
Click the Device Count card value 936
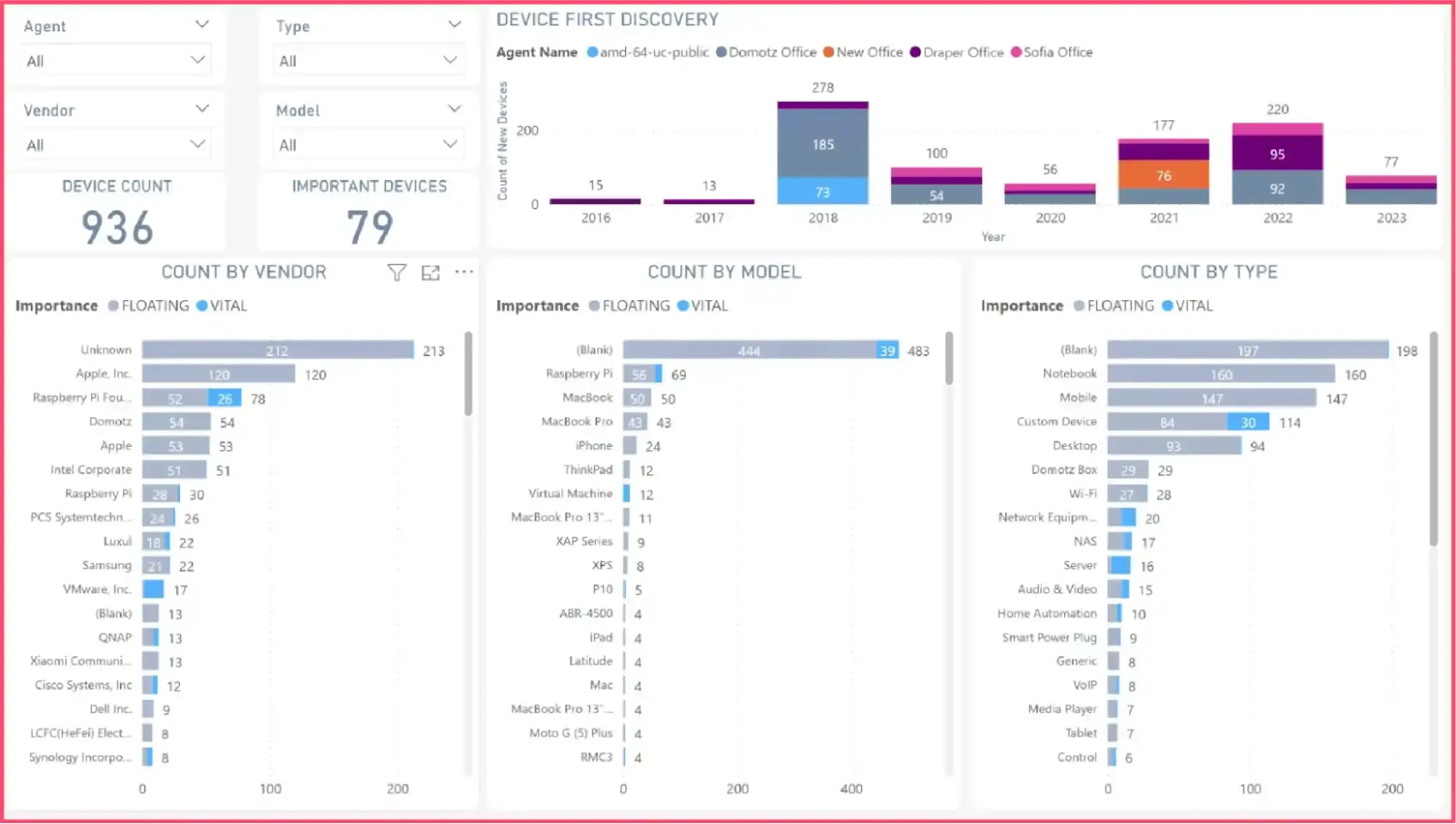pos(117,227)
